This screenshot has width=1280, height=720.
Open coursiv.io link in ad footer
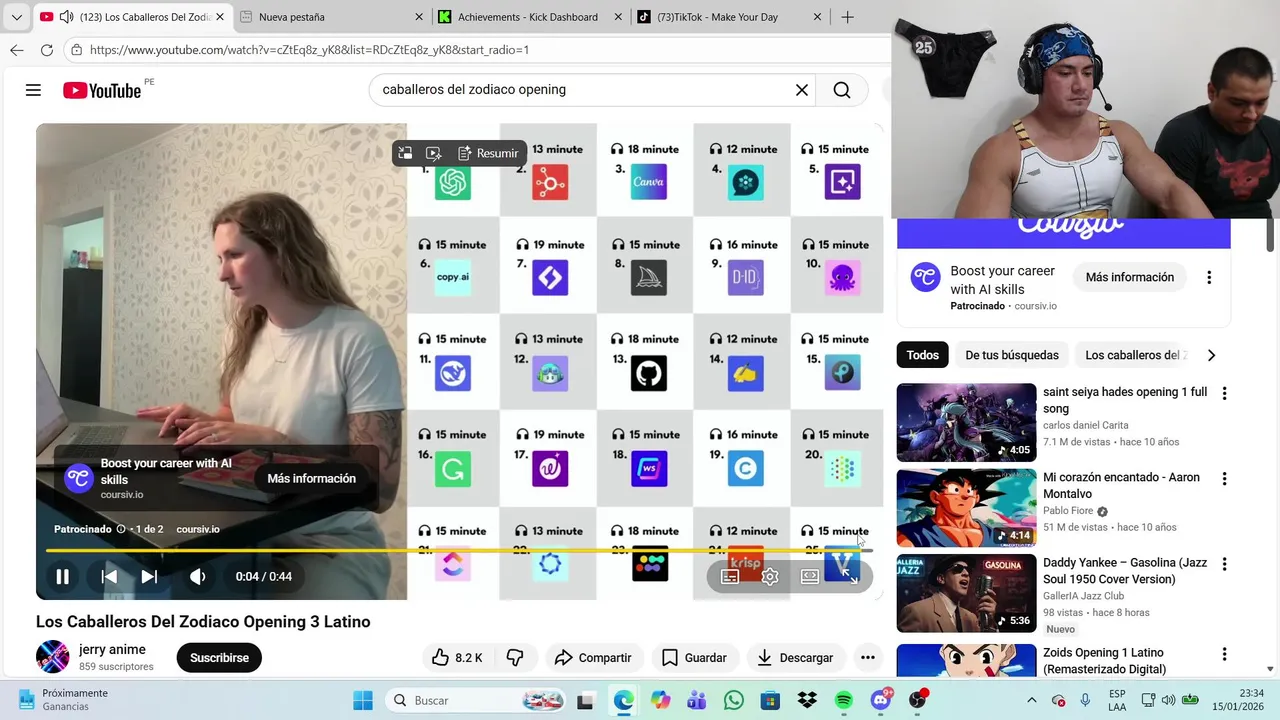198,529
